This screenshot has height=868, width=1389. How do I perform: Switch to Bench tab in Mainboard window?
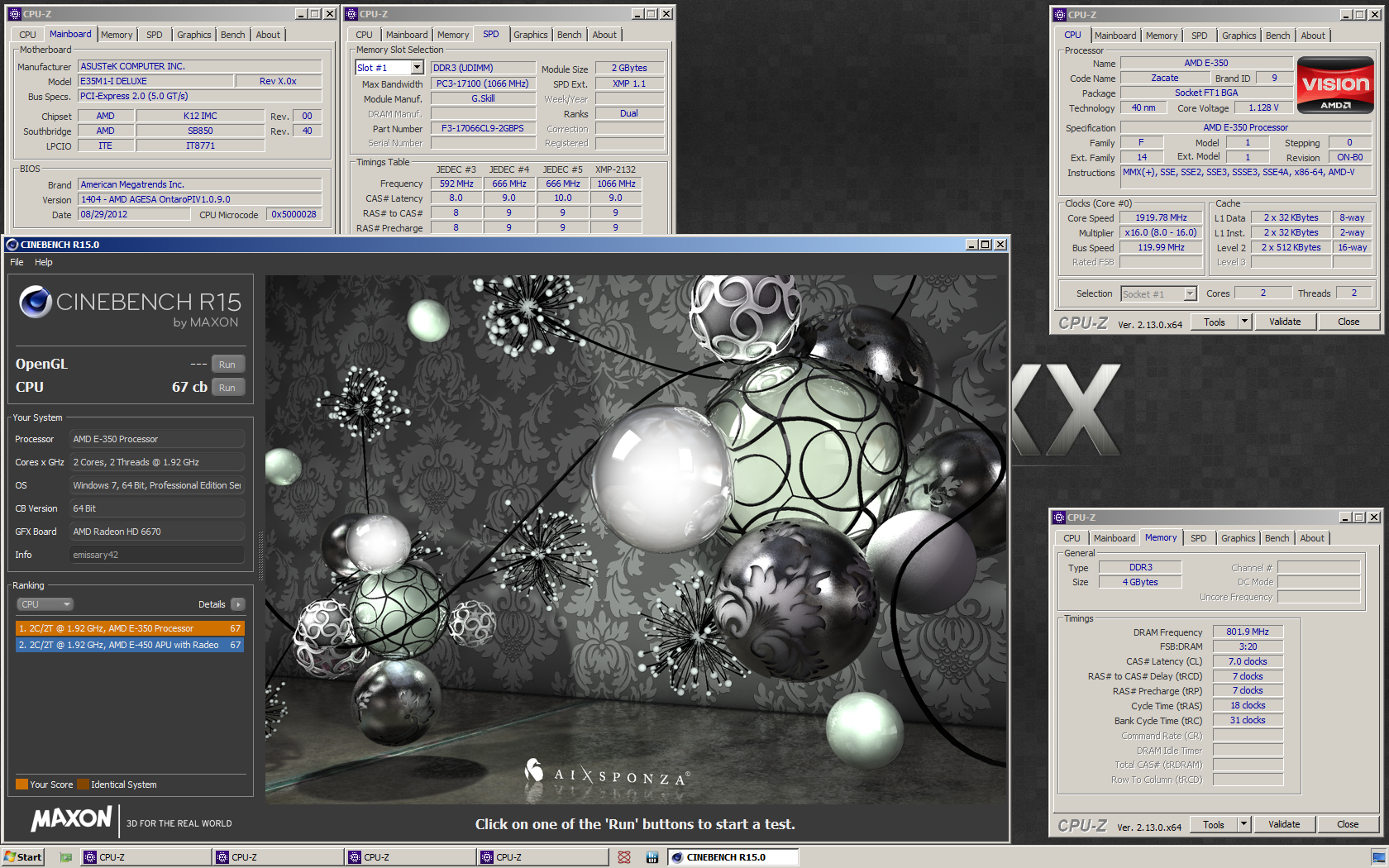233,35
